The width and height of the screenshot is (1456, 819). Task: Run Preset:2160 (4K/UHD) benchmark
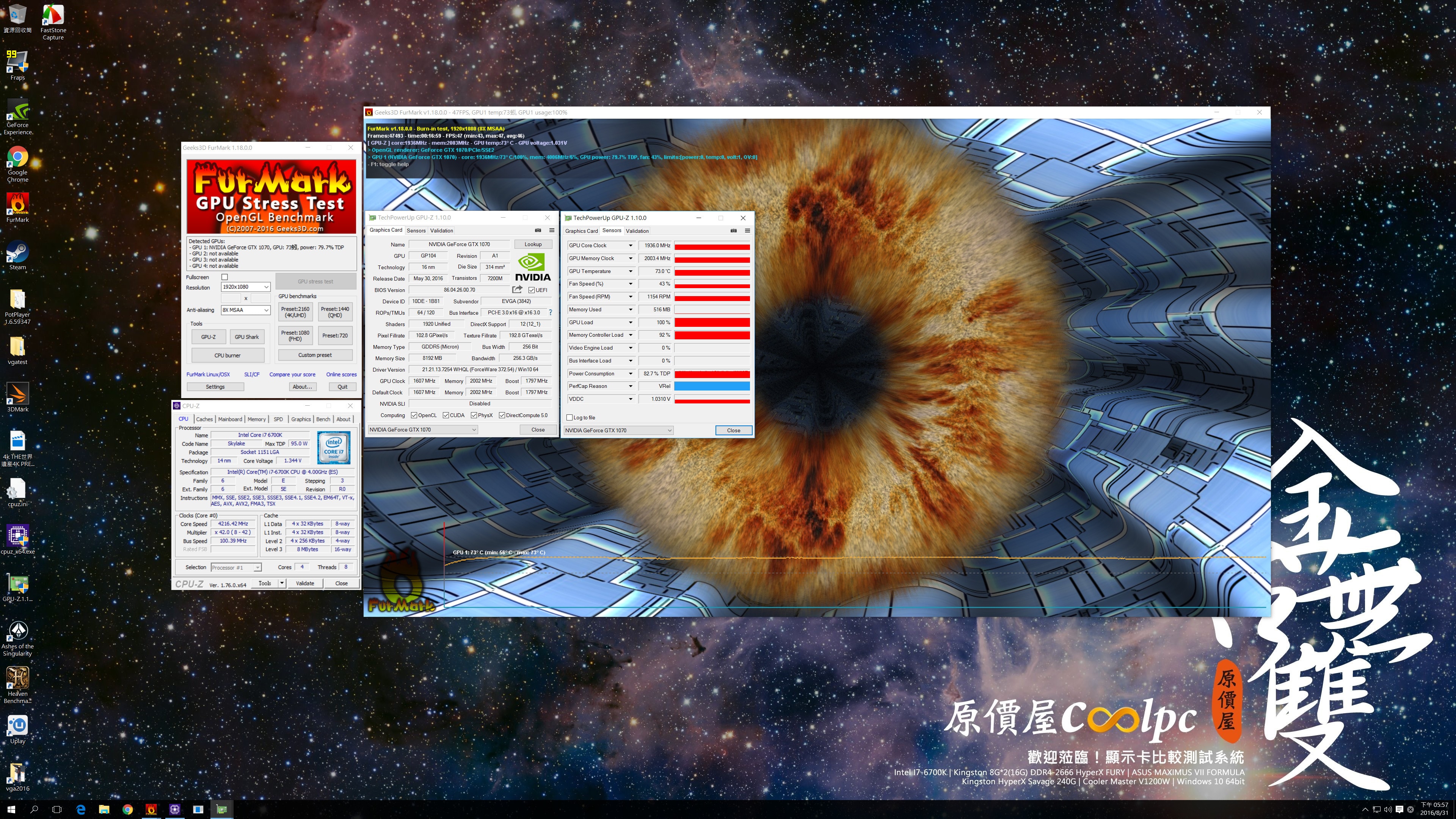[295, 312]
